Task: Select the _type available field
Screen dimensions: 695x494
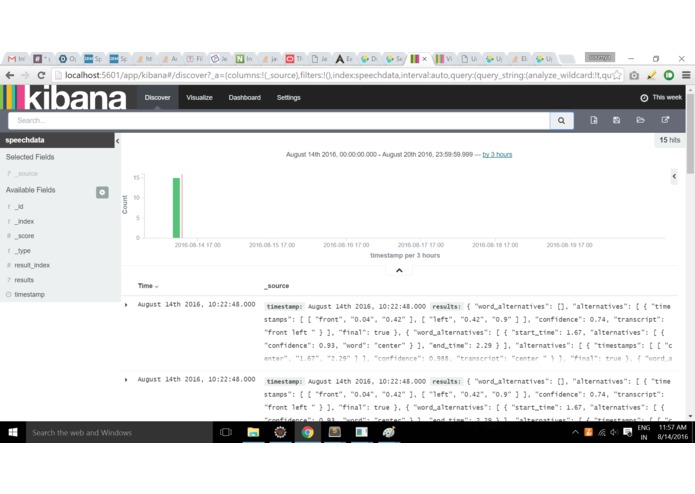Action: click(x=23, y=250)
